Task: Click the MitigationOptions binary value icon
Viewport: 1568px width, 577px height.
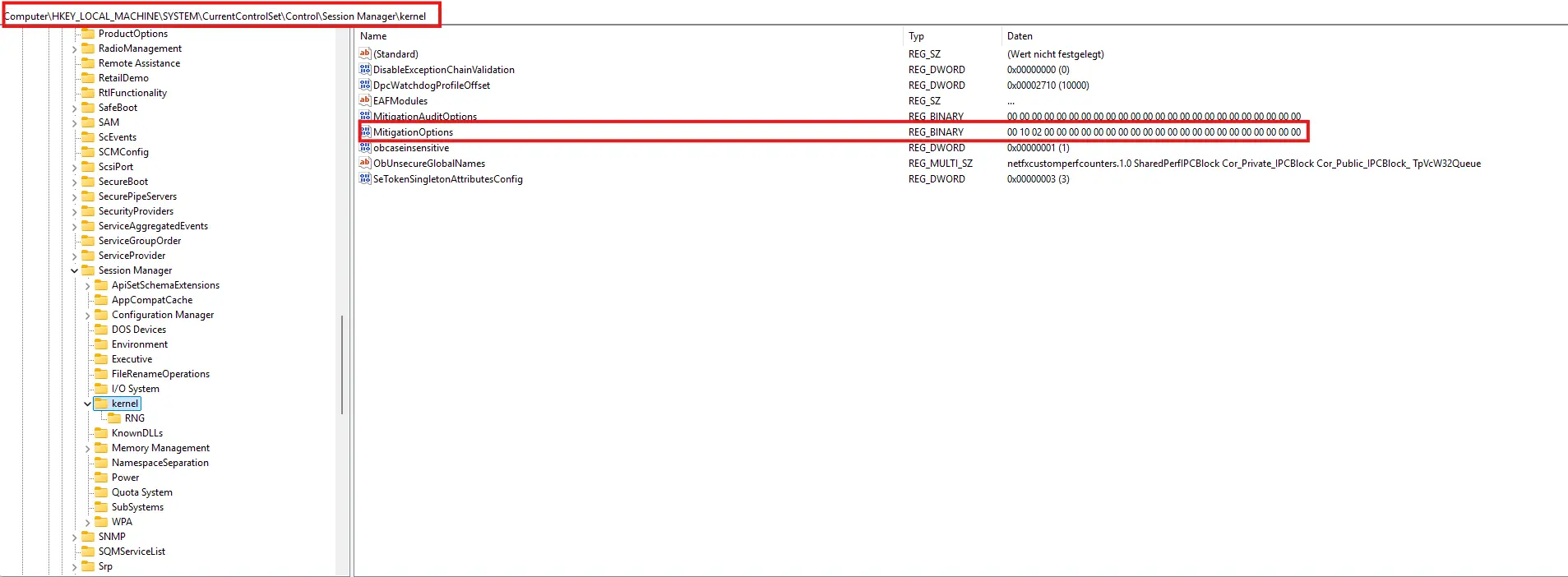Action: pyautogui.click(x=365, y=132)
